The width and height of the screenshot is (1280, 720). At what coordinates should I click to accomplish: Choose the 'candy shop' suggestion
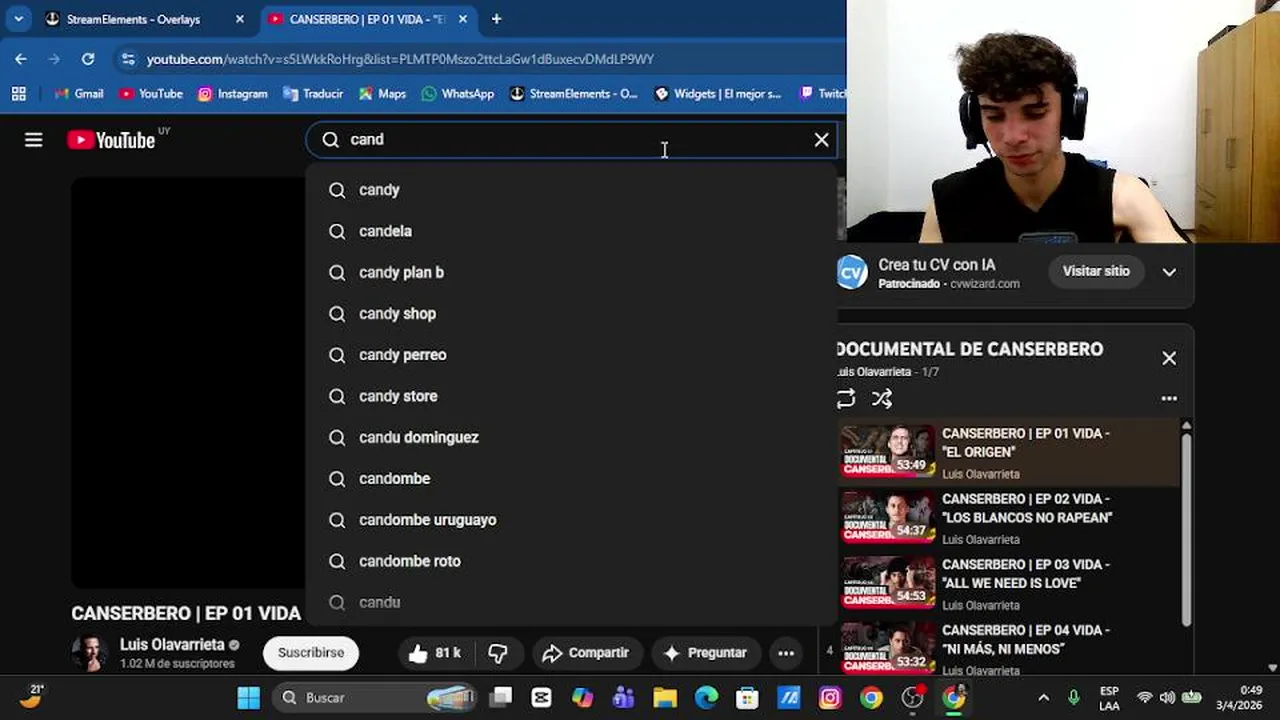pos(571,314)
